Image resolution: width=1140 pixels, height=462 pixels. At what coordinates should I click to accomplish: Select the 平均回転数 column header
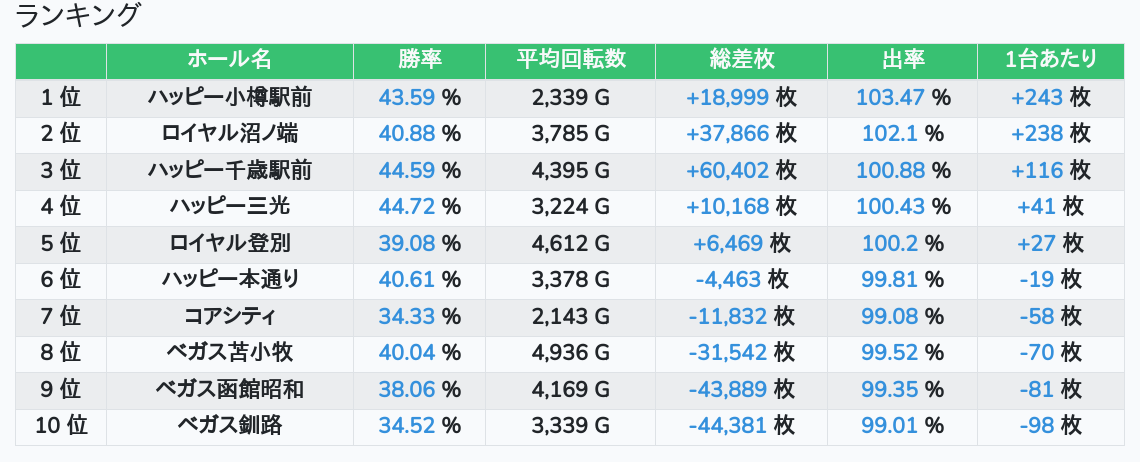[571, 60]
